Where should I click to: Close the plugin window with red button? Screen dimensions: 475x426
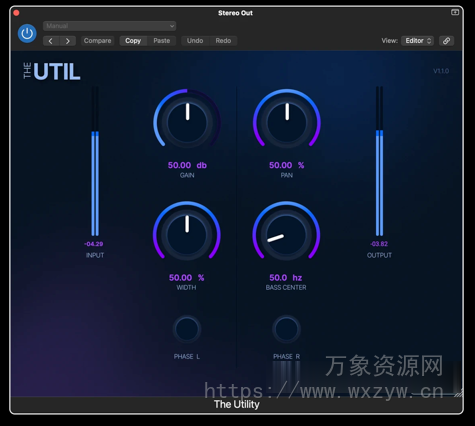click(16, 13)
